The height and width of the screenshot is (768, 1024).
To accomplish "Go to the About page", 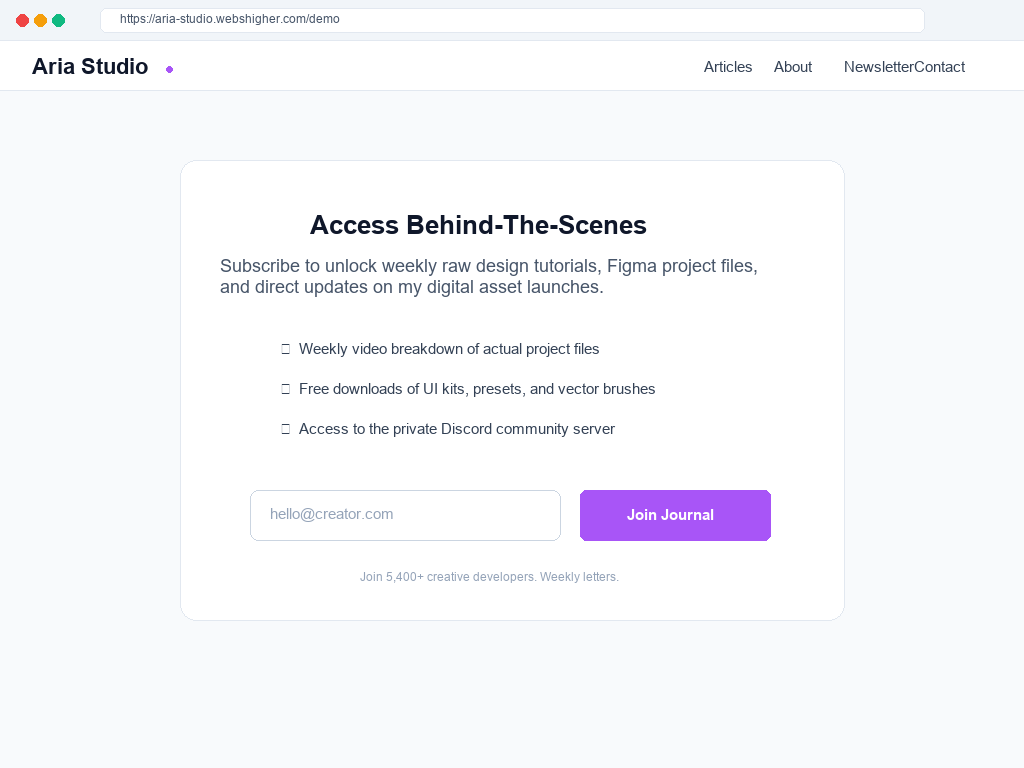I will pyautogui.click(x=793, y=67).
